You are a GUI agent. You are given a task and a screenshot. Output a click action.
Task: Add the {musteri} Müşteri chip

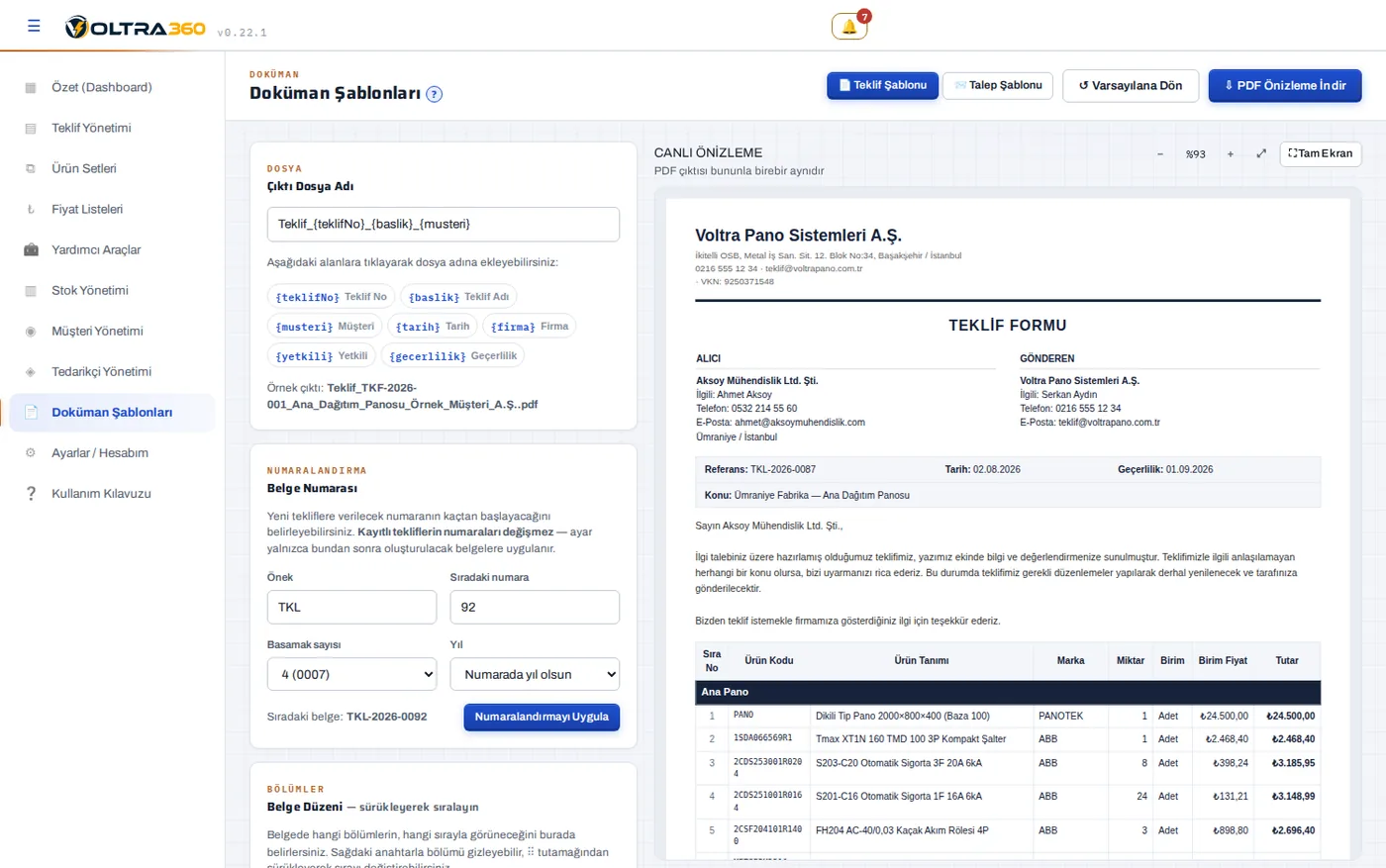click(325, 327)
